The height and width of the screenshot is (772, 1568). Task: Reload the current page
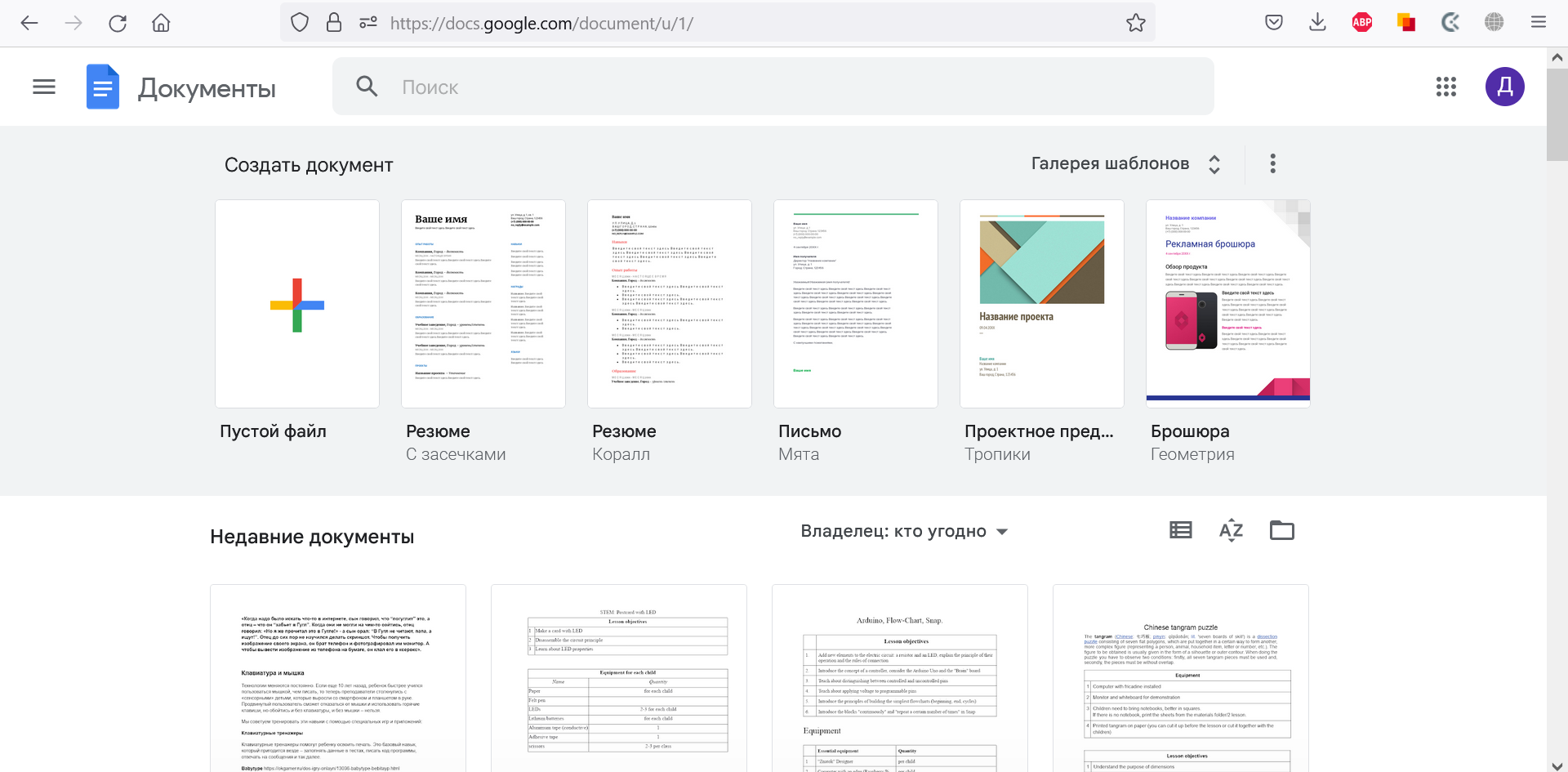click(x=118, y=23)
